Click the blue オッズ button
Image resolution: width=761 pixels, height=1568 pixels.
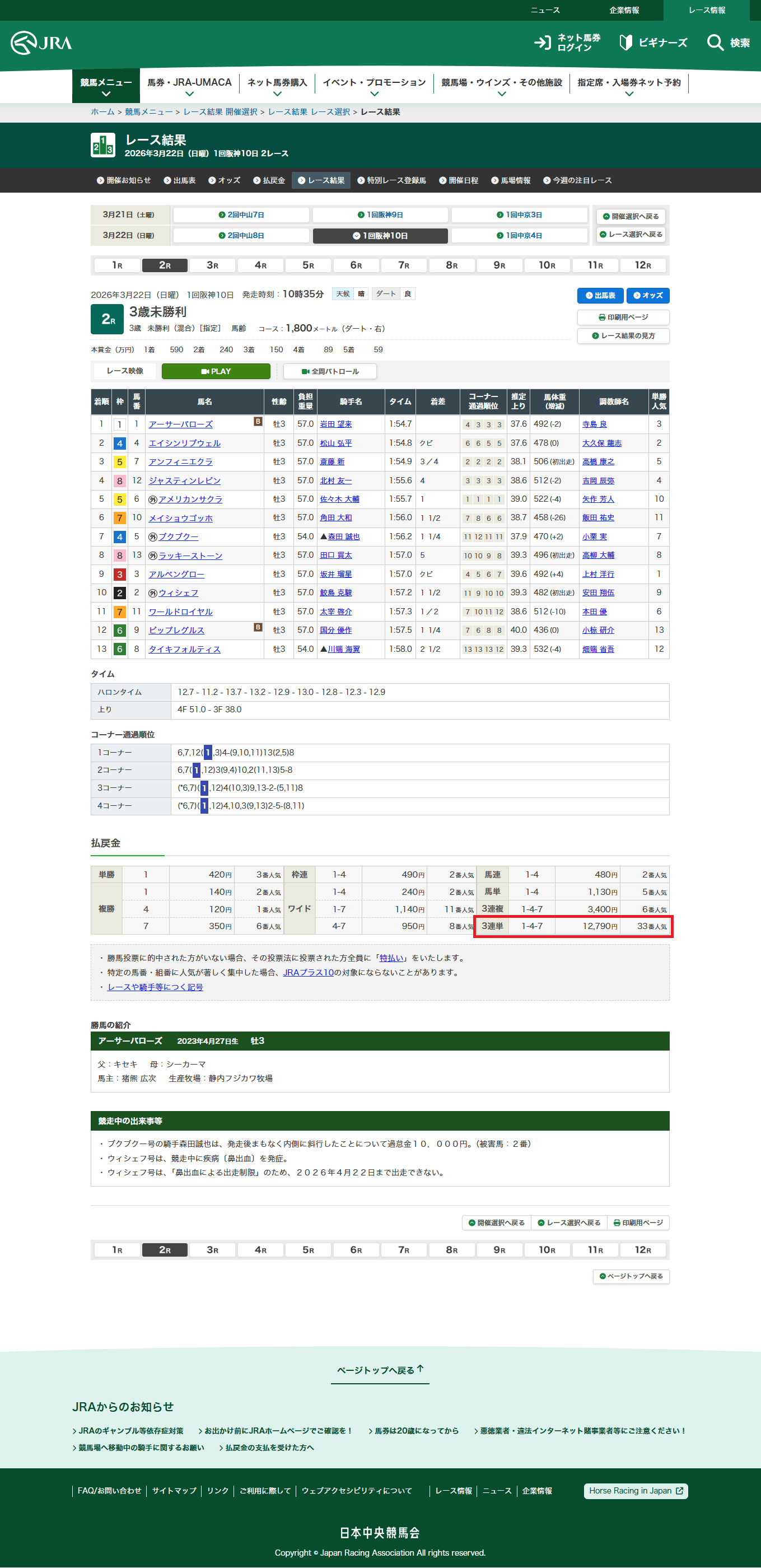[648, 296]
